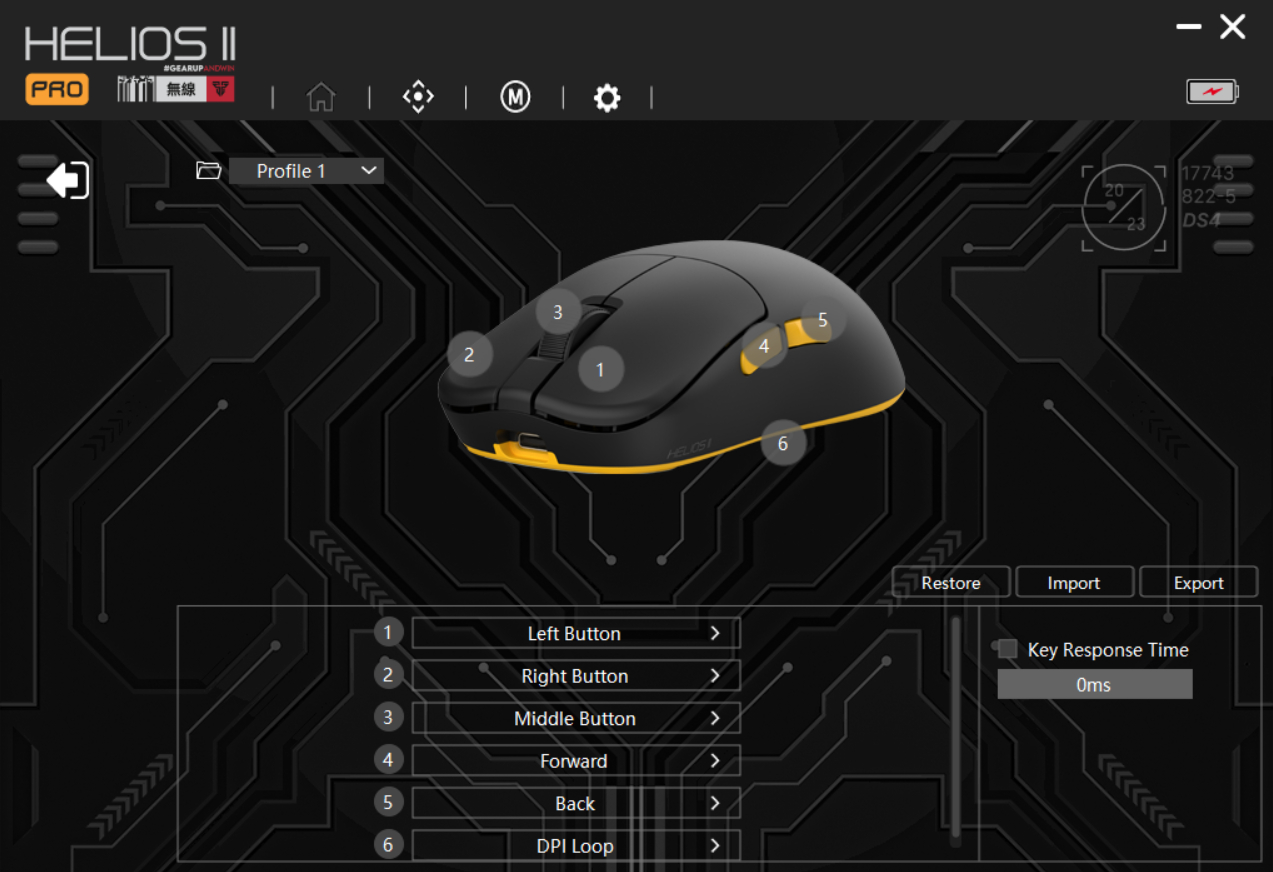The image size is (1273, 872).
Task: Expand Back assignment arrow
Action: point(715,803)
